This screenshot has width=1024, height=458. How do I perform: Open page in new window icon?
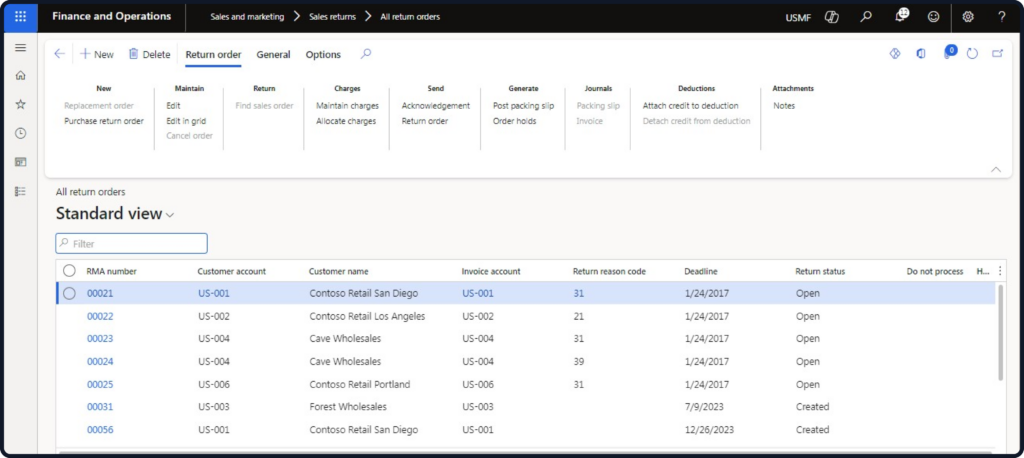[x=997, y=54]
